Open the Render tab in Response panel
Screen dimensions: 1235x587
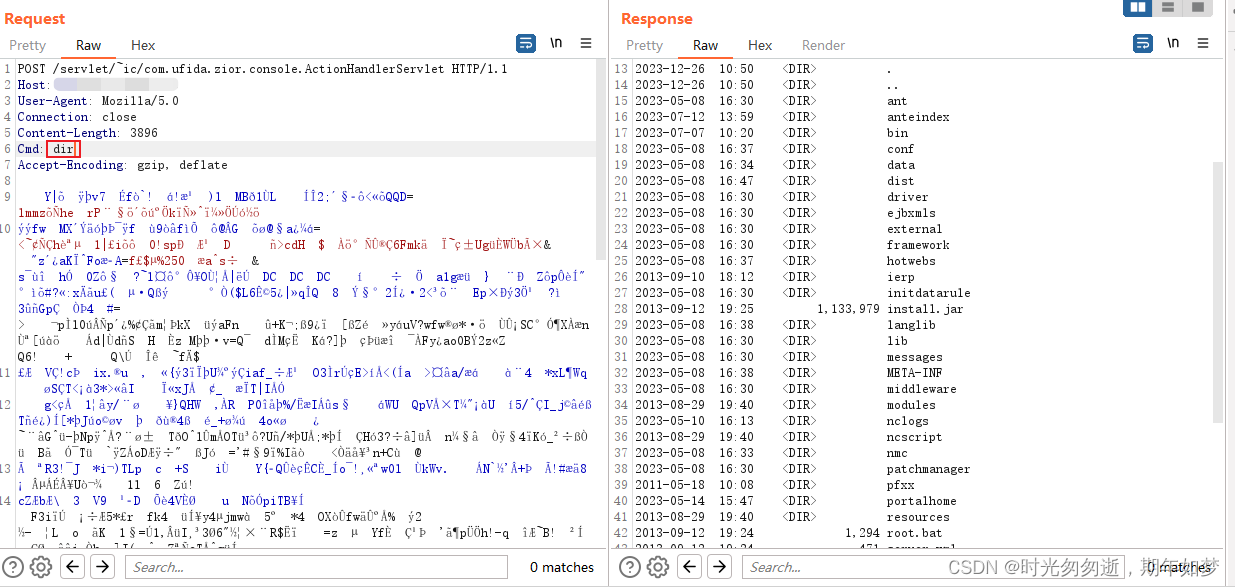tap(823, 45)
